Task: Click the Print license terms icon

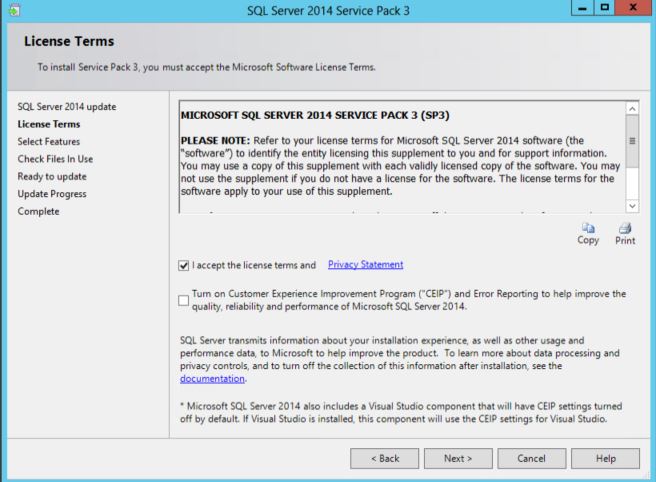Action: click(625, 228)
